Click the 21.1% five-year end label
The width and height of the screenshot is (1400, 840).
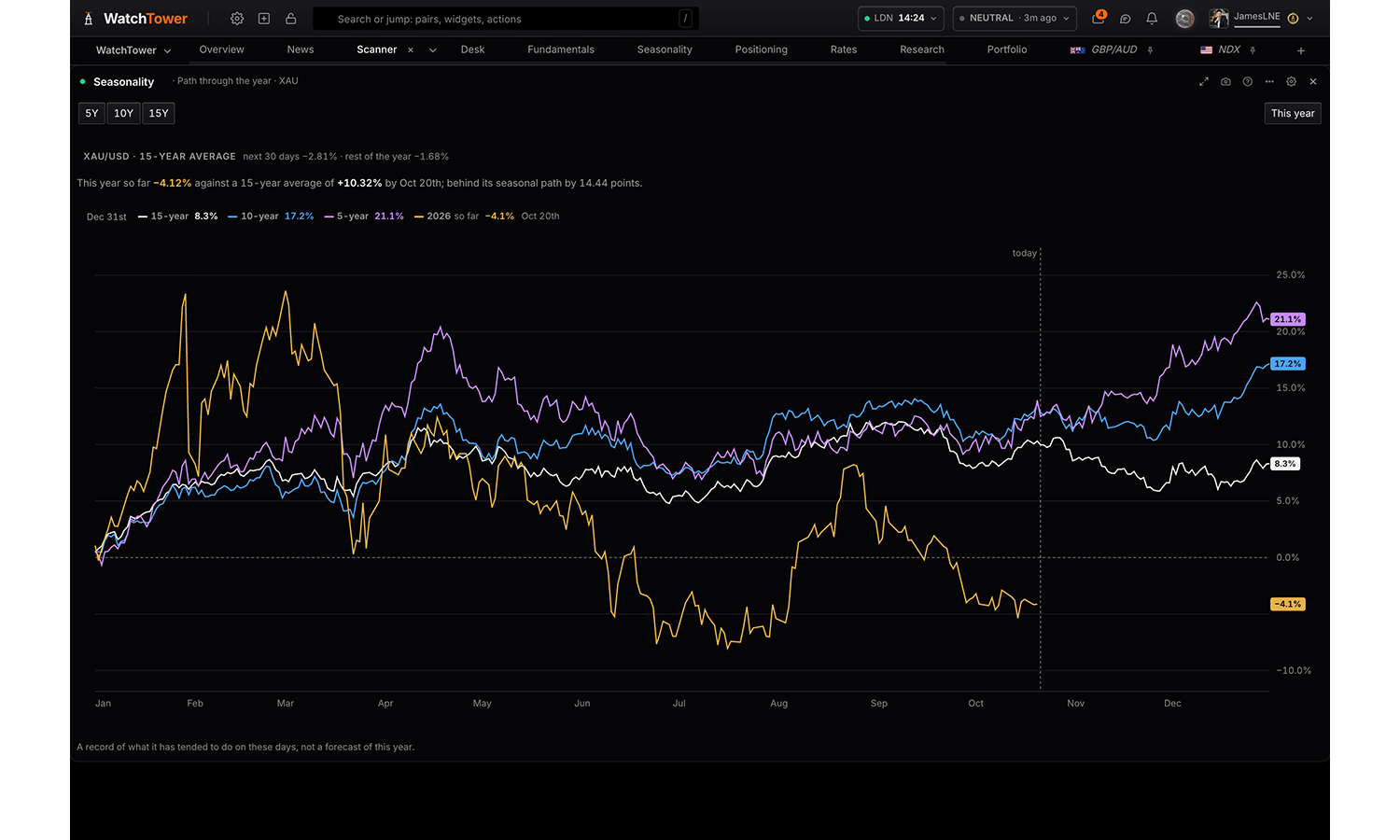click(1288, 319)
